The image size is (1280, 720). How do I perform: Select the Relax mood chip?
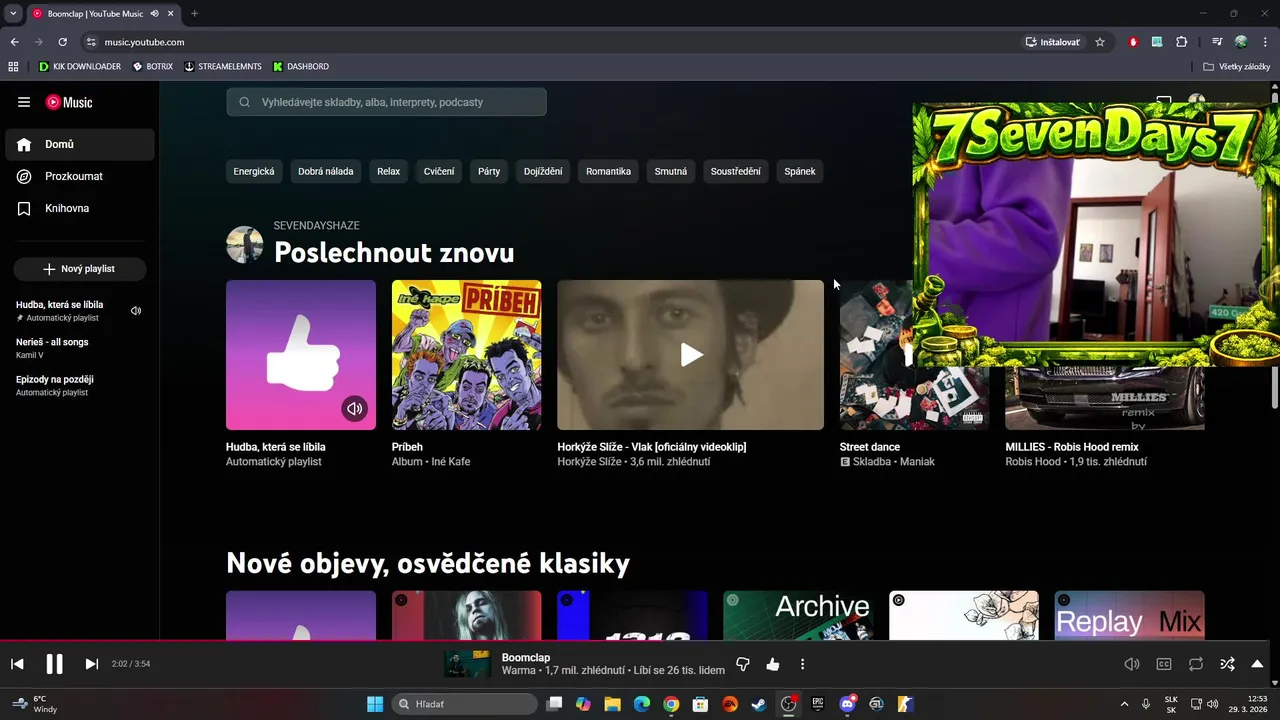(388, 171)
